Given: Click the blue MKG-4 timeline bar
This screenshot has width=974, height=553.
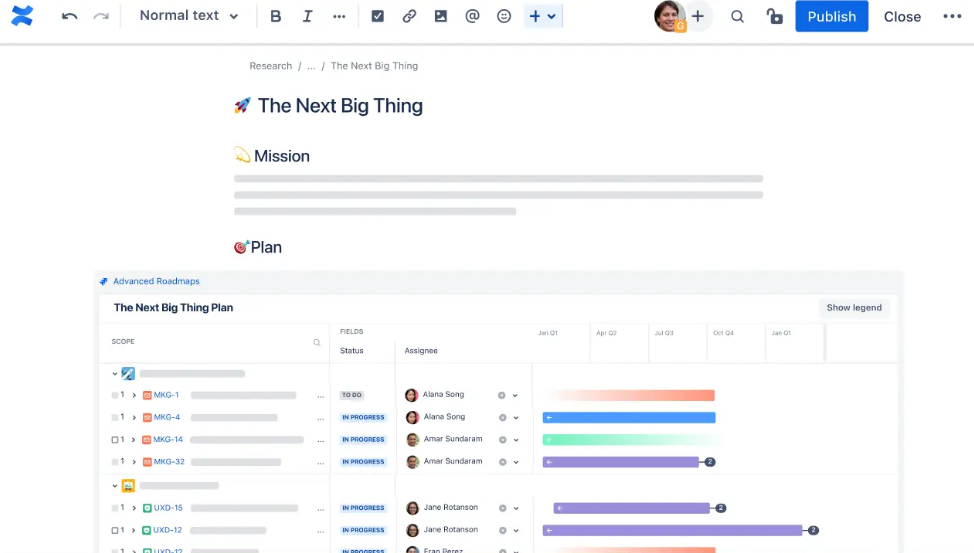Looking at the screenshot, I should pyautogui.click(x=630, y=417).
